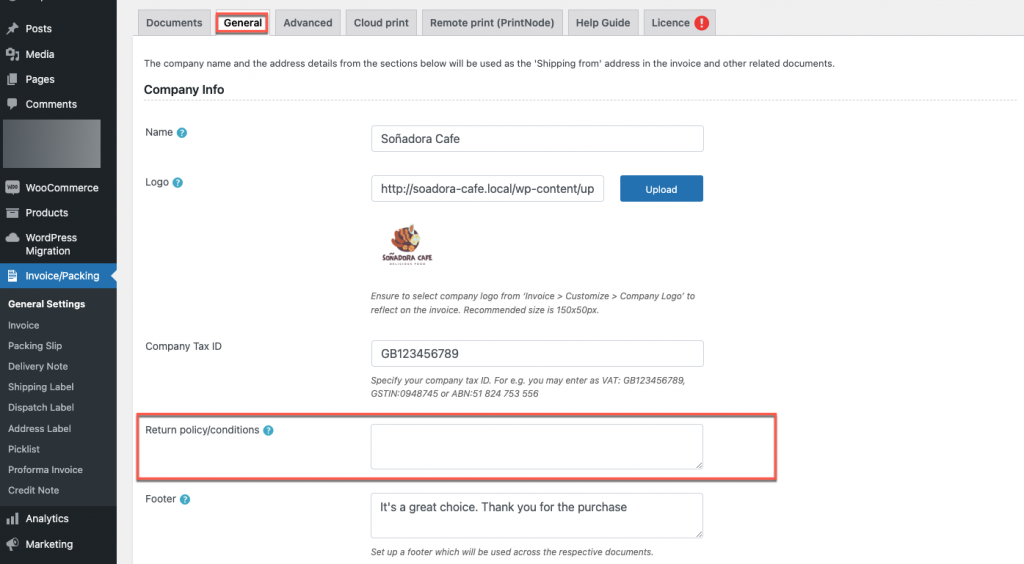Open WordPress Migration in the admin menu
1024x564 pixels.
pos(51,244)
